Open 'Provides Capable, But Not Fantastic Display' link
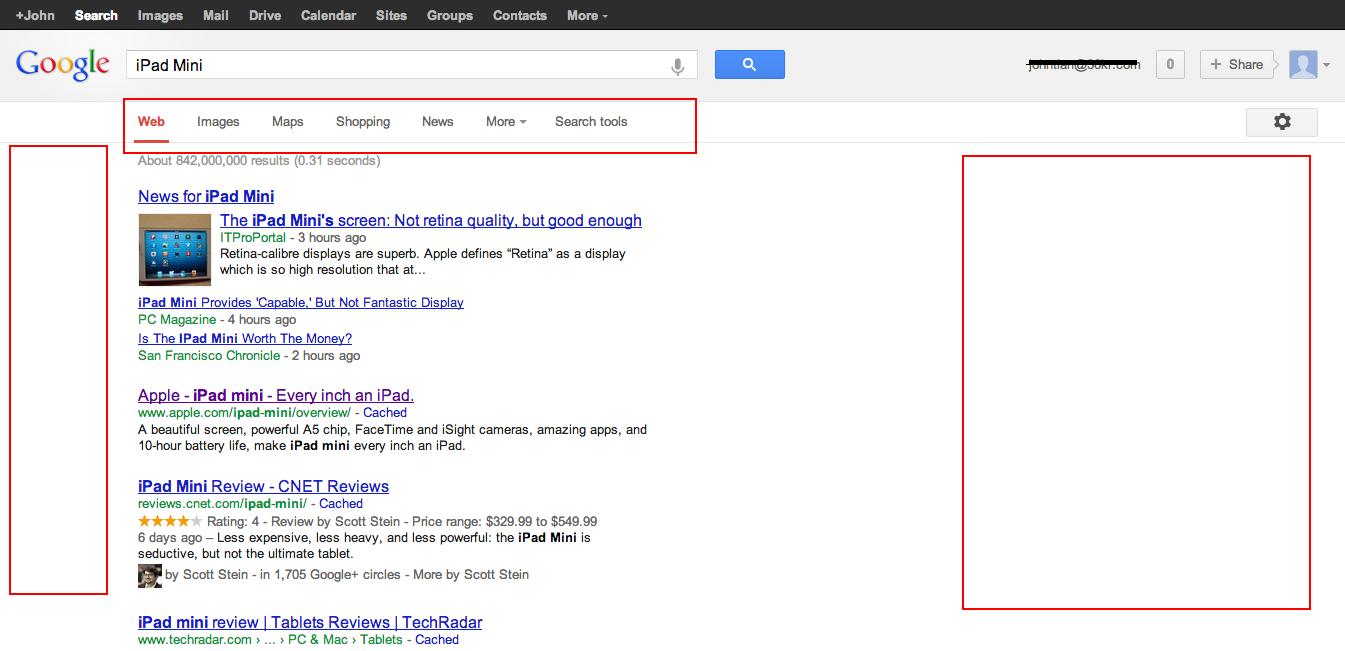 [301, 302]
